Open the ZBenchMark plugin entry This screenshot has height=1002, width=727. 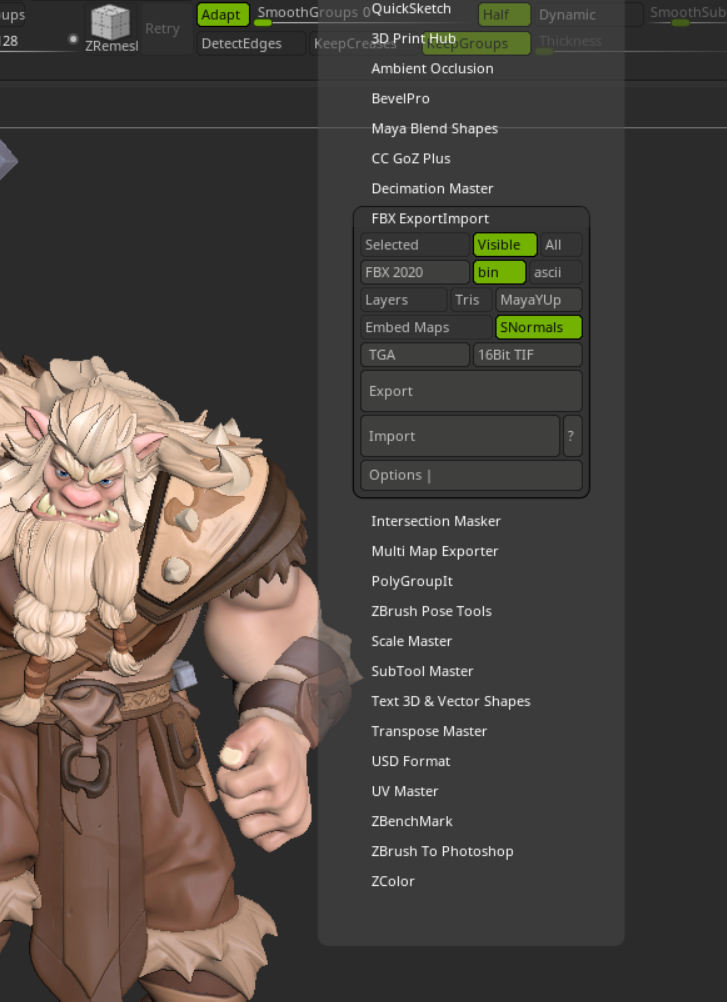tap(412, 822)
